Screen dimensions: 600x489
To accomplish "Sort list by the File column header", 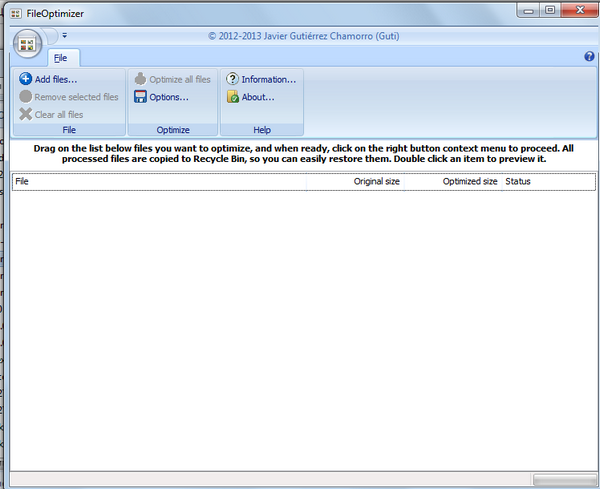I will 159,181.
